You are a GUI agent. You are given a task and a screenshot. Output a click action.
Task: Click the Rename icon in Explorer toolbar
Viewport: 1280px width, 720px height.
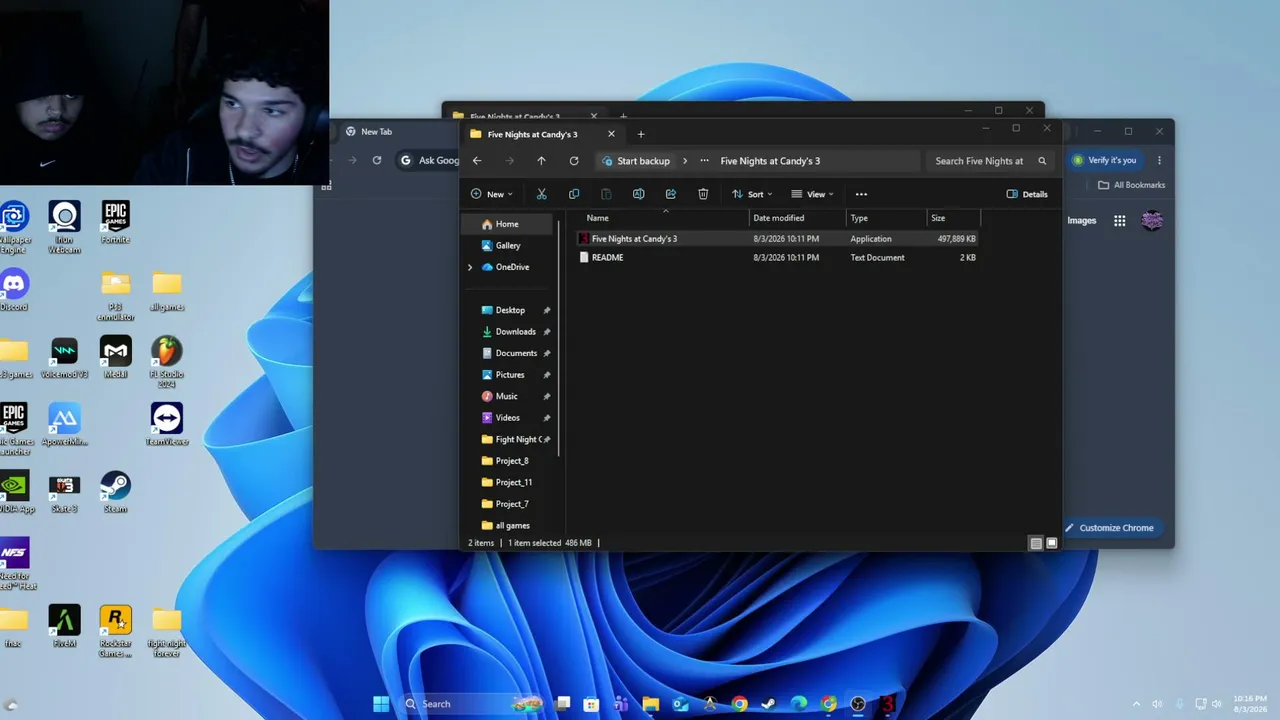[638, 194]
